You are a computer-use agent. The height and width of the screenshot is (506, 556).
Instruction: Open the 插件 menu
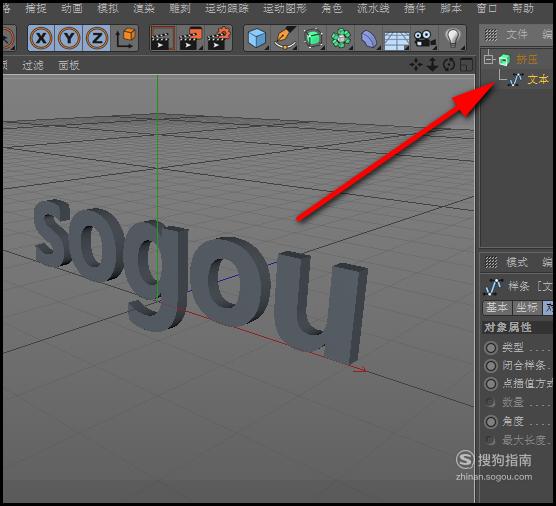click(415, 8)
